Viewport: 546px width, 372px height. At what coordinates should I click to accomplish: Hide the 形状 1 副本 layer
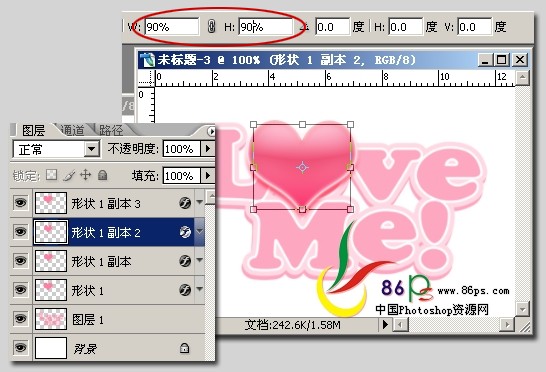click(x=21, y=261)
